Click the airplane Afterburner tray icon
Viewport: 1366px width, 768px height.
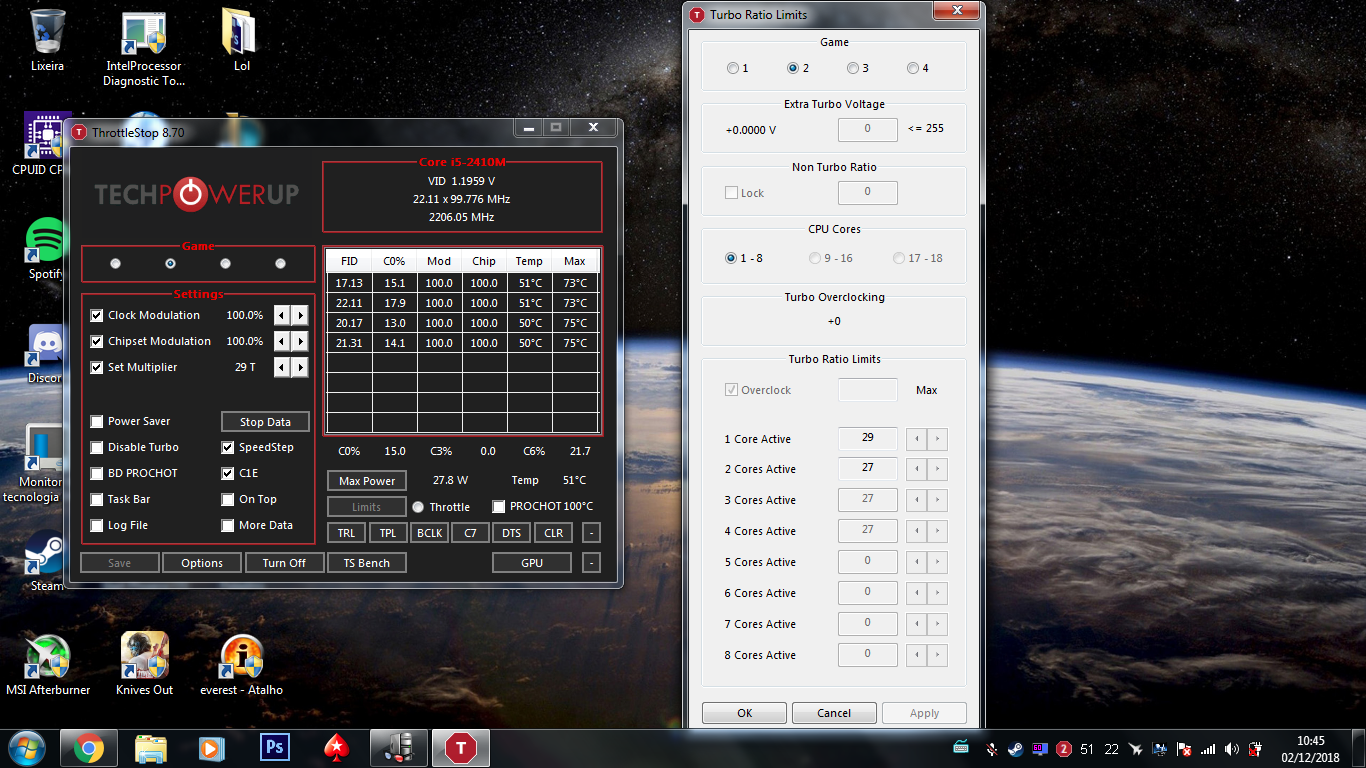[x=1136, y=749]
